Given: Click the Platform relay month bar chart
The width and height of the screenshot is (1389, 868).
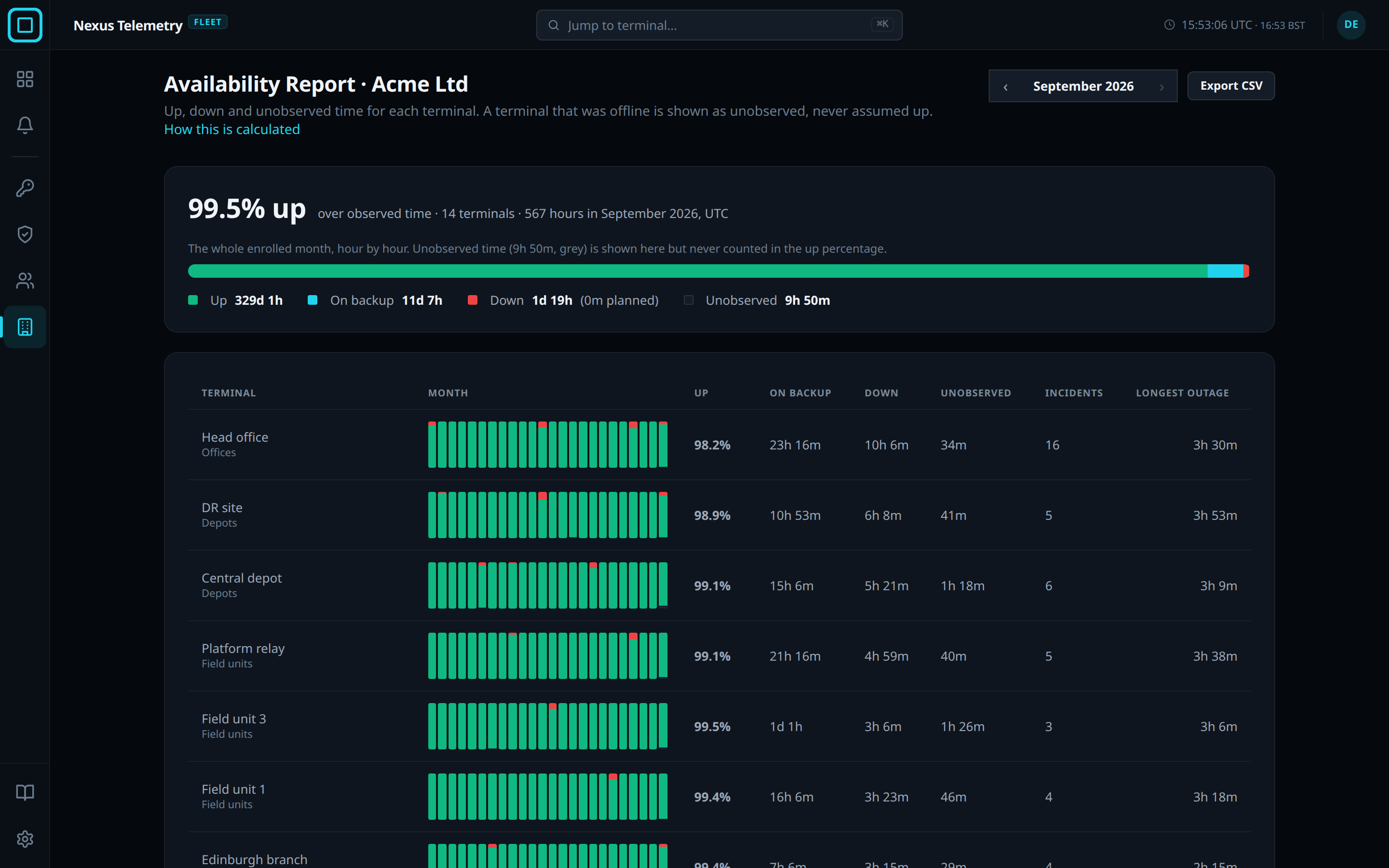Looking at the screenshot, I should coord(547,656).
